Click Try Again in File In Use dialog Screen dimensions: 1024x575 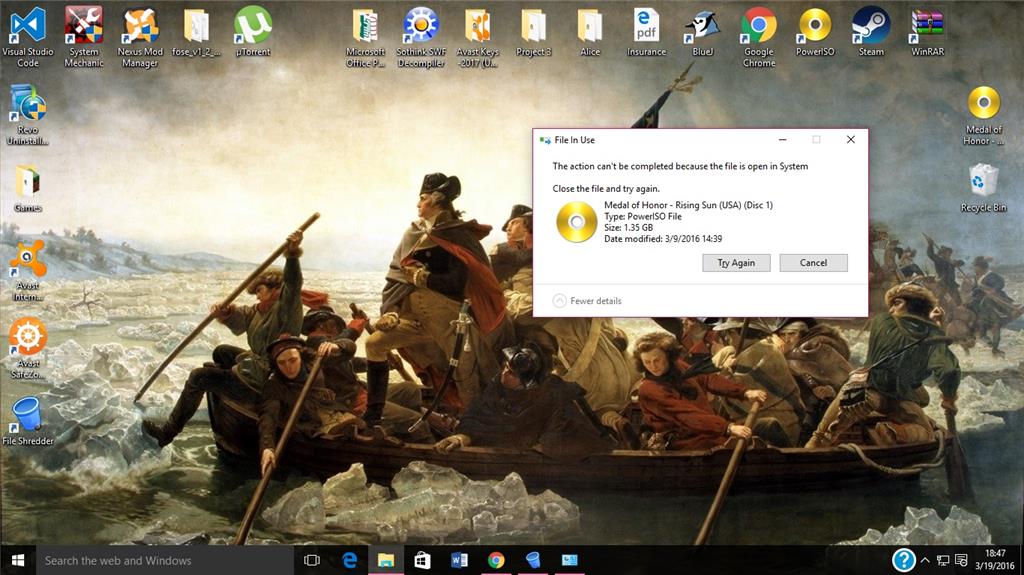[x=736, y=263]
